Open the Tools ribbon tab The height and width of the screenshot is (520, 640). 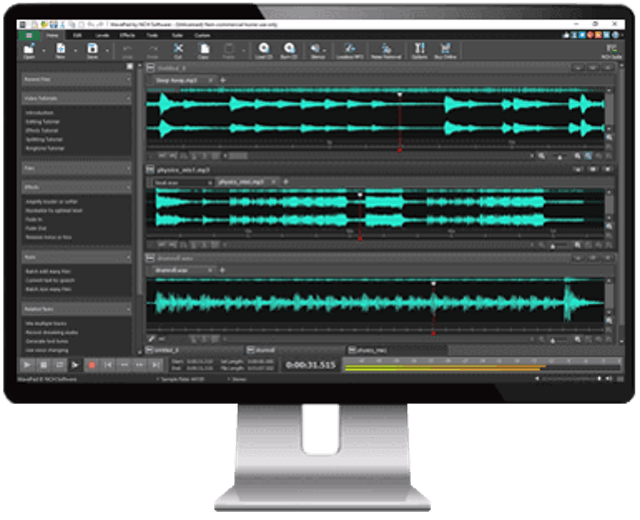(152, 36)
